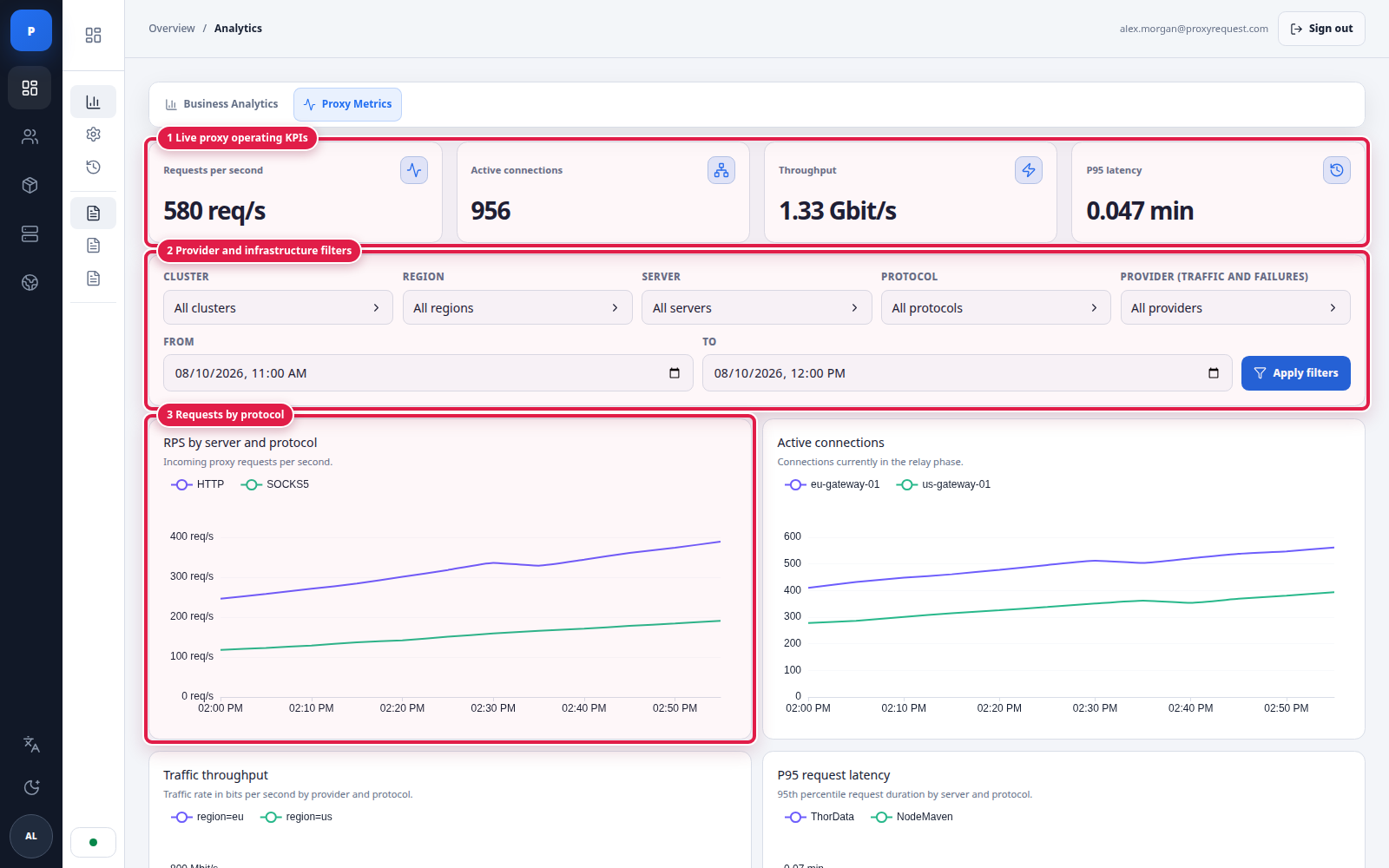Screen dimensions: 1389x868
Task: Toggle us-gateway-01 series in connections legend
Action: pos(944,484)
